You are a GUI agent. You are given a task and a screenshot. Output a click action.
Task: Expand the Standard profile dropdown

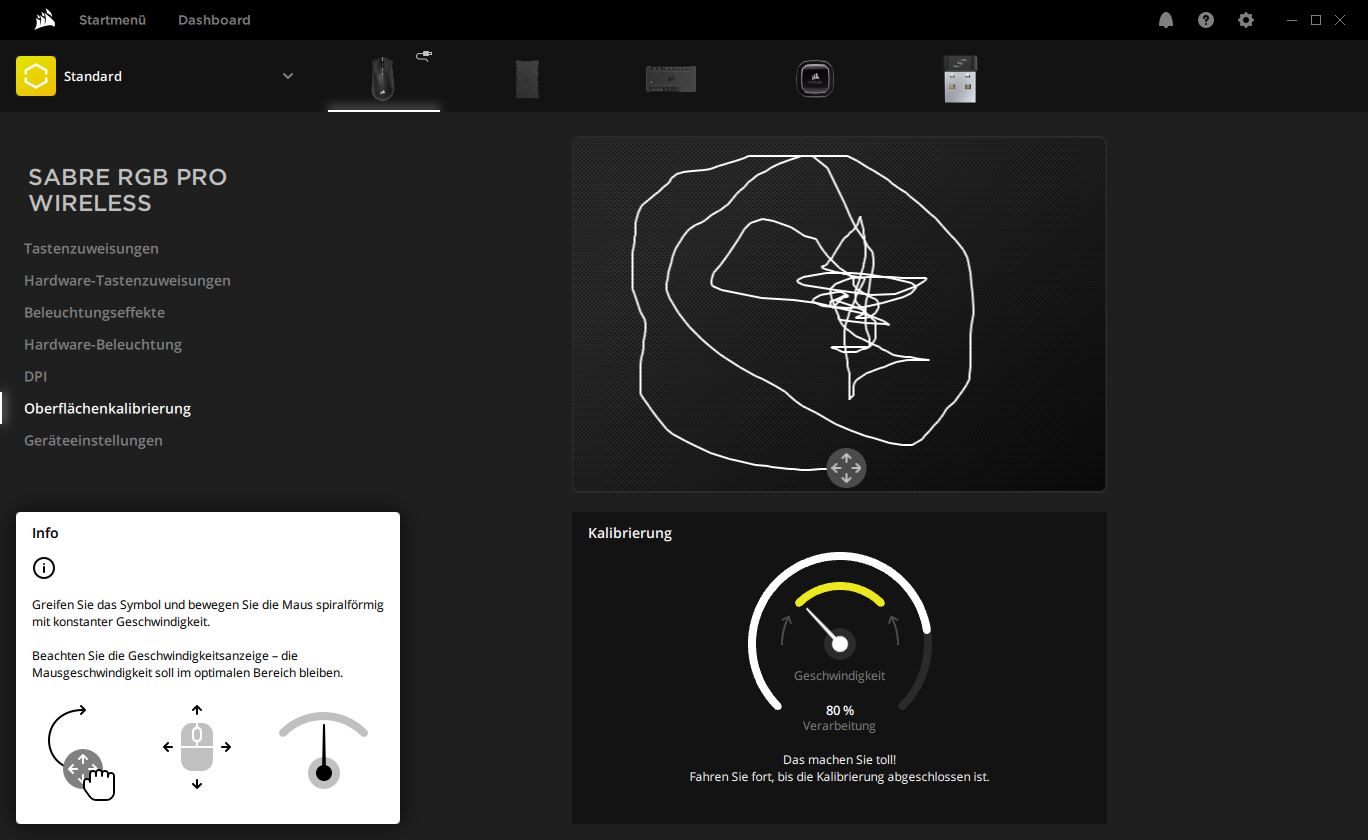coord(288,76)
